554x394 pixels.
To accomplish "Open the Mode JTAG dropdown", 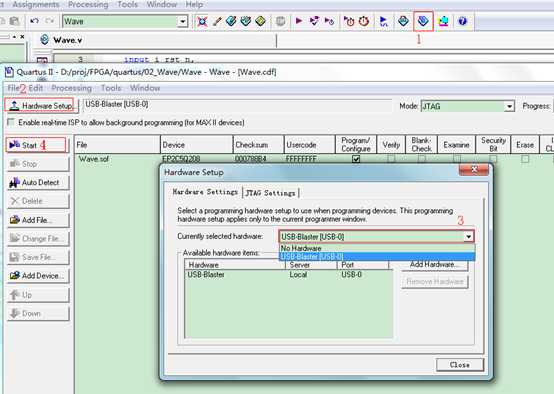I will [x=509, y=106].
